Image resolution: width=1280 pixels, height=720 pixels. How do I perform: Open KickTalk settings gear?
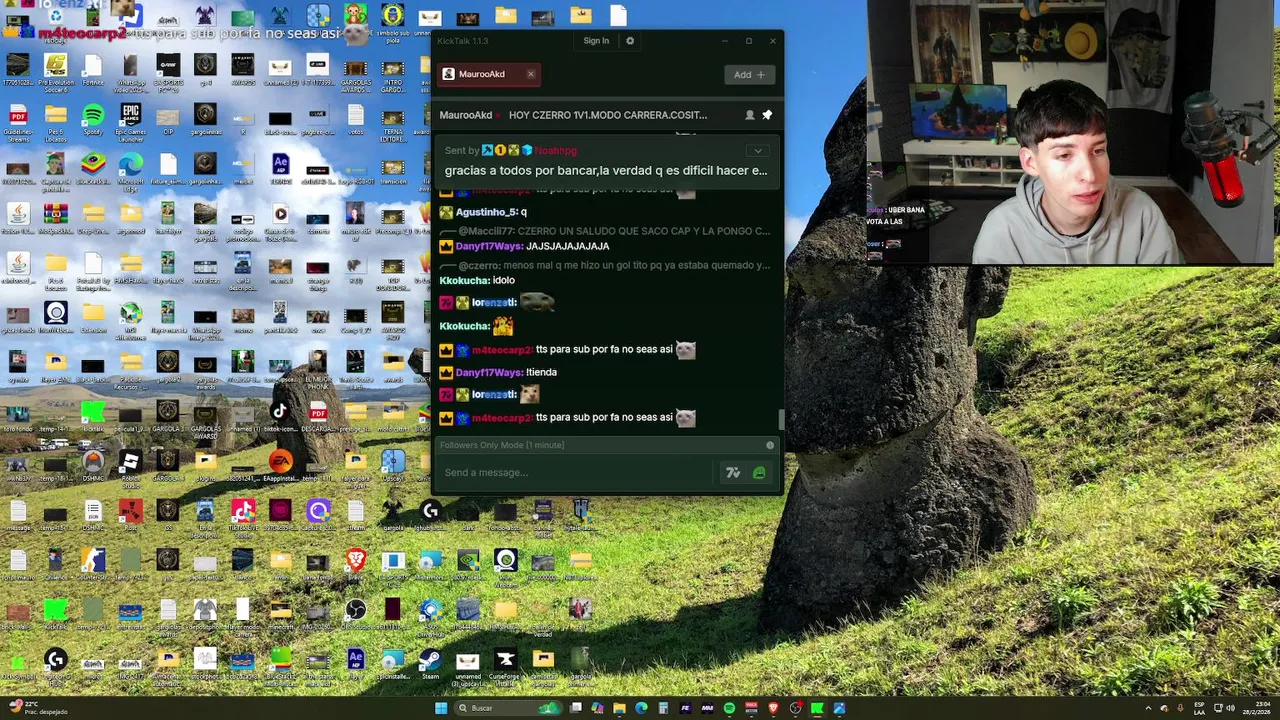click(630, 41)
